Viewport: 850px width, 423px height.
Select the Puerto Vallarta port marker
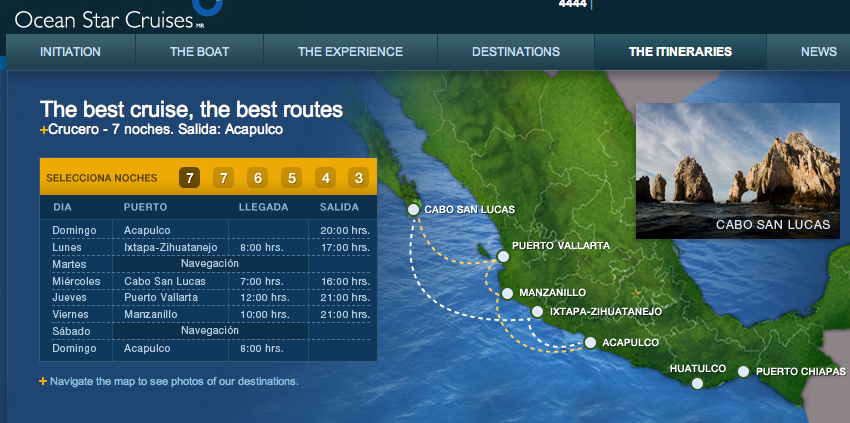point(503,257)
